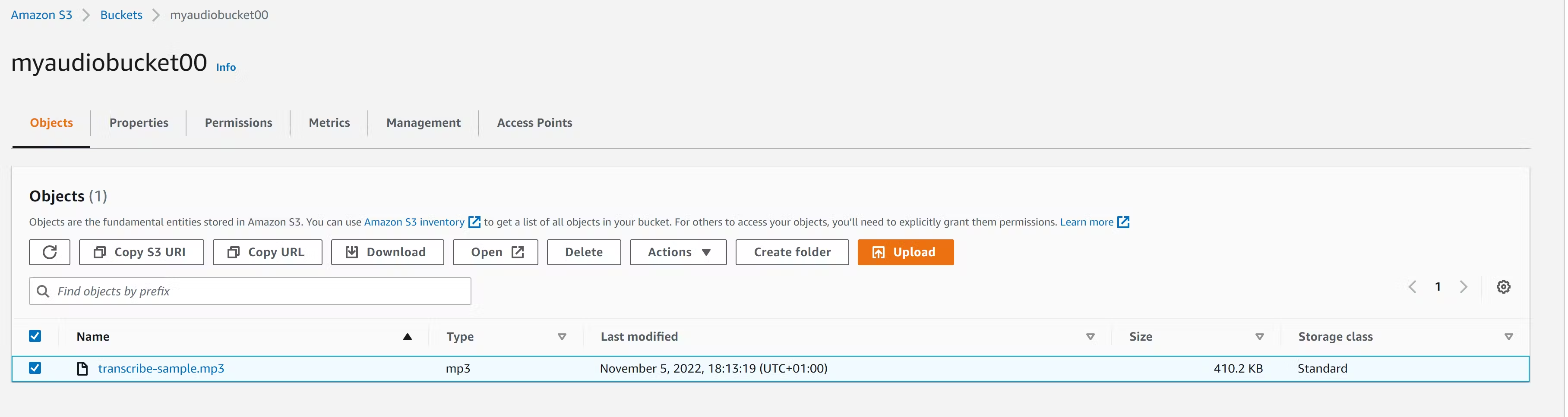The height and width of the screenshot is (417, 1568).
Task: Click the search magnifier icon in prefix field
Action: click(43, 292)
